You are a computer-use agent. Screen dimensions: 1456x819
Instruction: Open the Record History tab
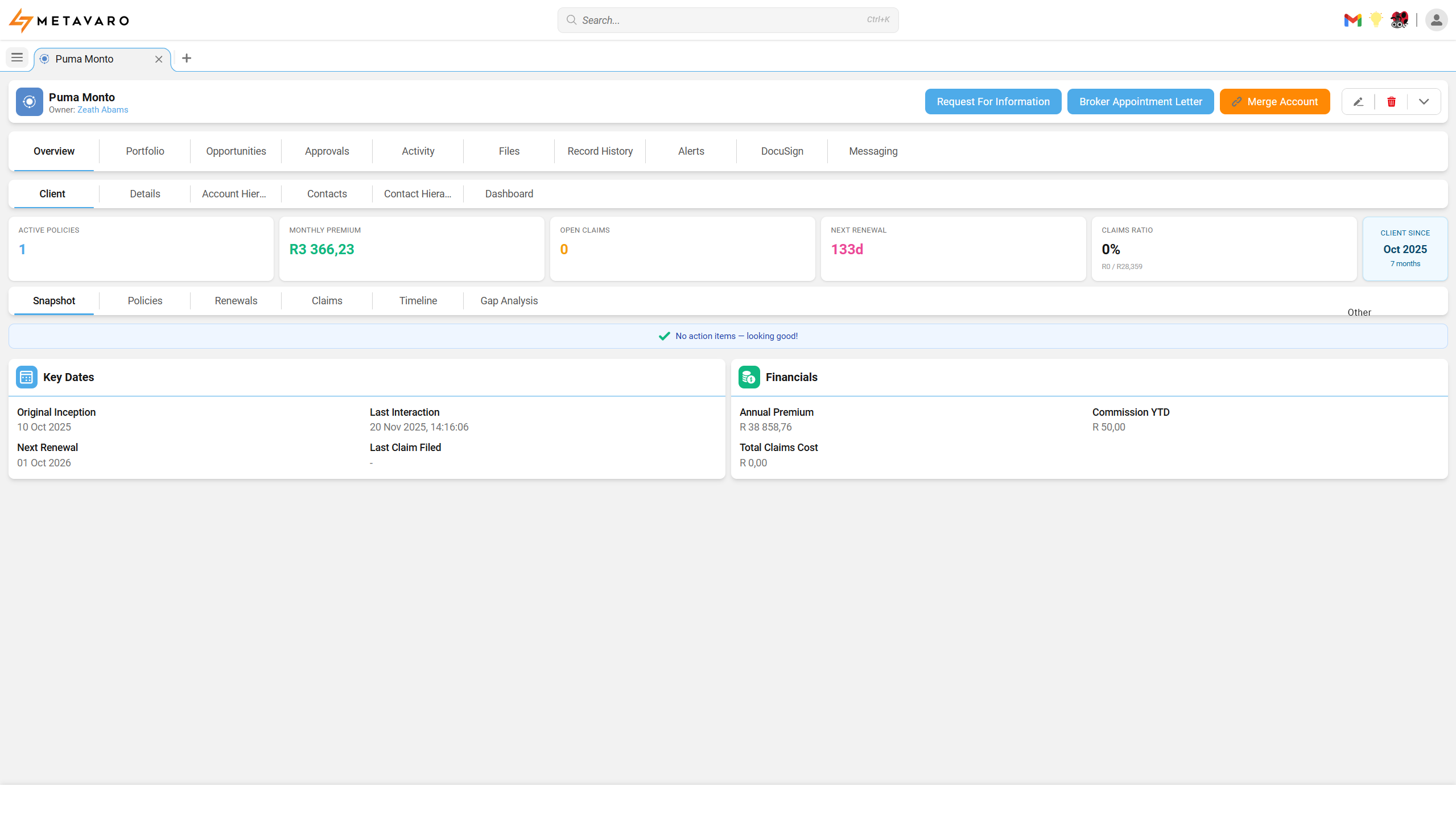(600, 151)
